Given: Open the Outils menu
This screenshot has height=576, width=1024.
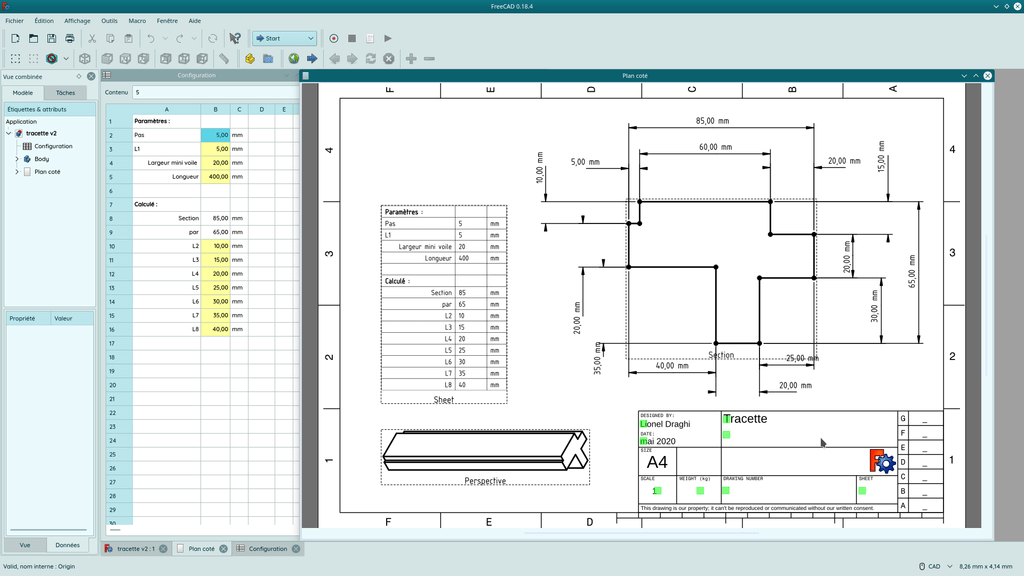Looking at the screenshot, I should click(110, 21).
